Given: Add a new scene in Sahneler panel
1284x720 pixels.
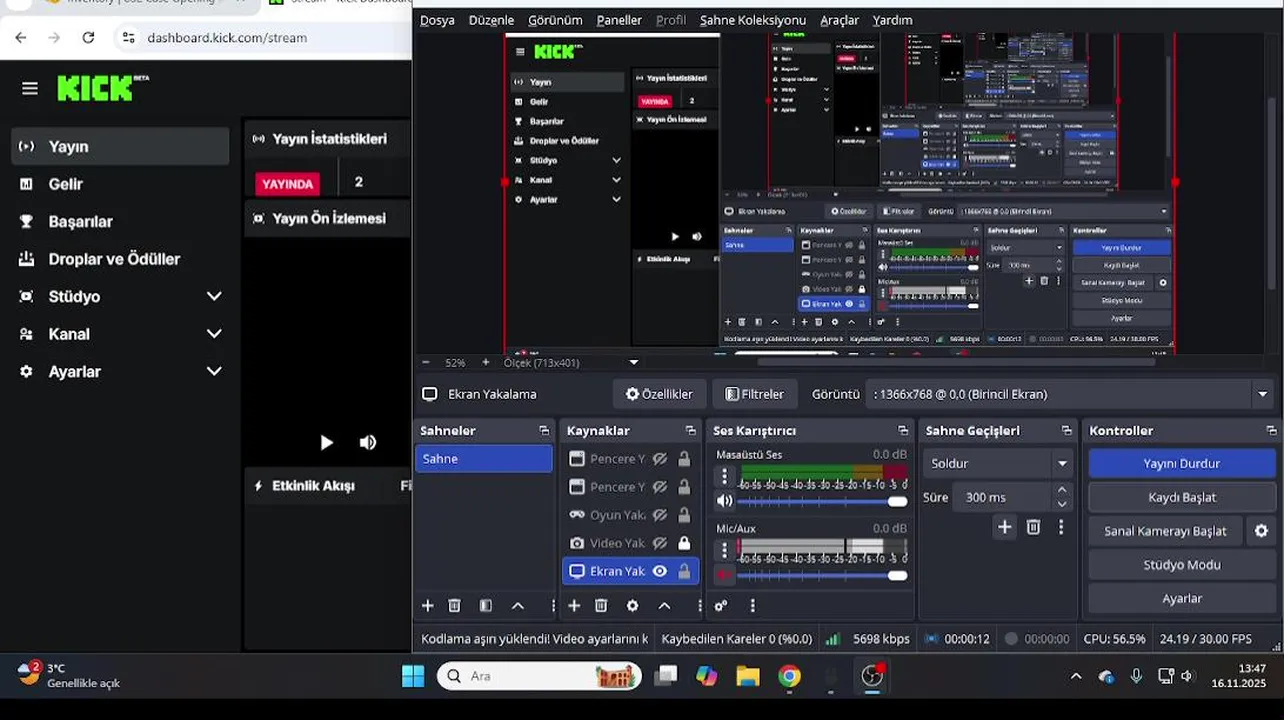Looking at the screenshot, I should [428, 606].
